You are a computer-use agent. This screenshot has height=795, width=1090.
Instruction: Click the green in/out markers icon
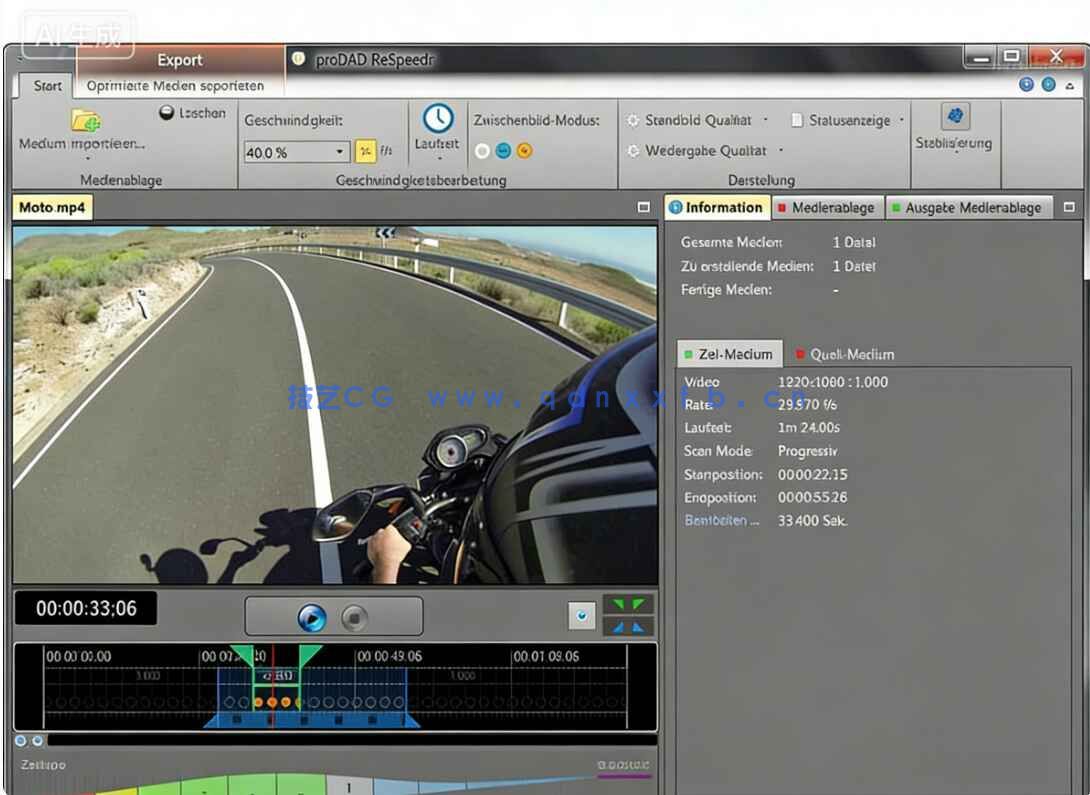coord(628,604)
